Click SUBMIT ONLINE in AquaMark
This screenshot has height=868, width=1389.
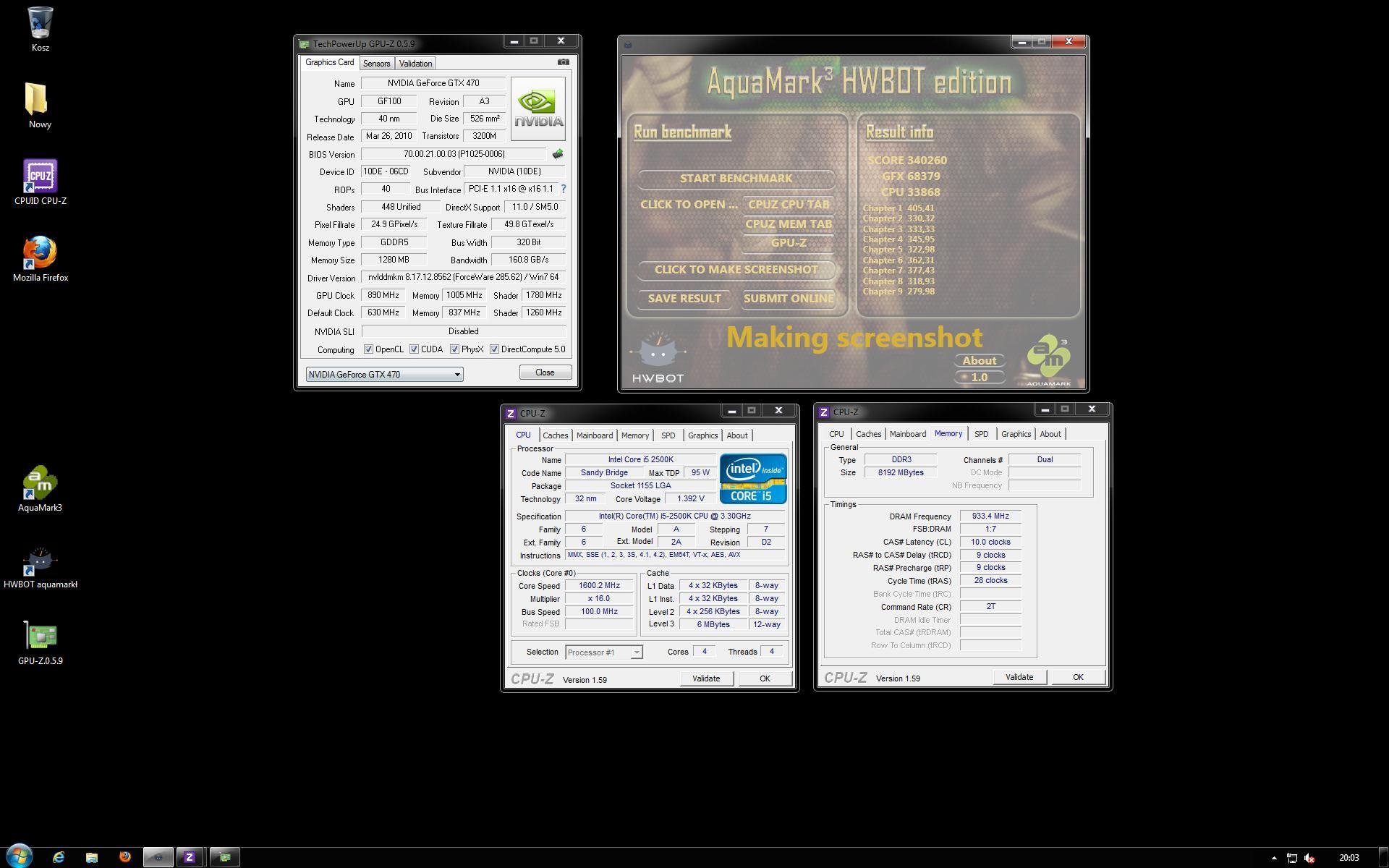click(789, 299)
